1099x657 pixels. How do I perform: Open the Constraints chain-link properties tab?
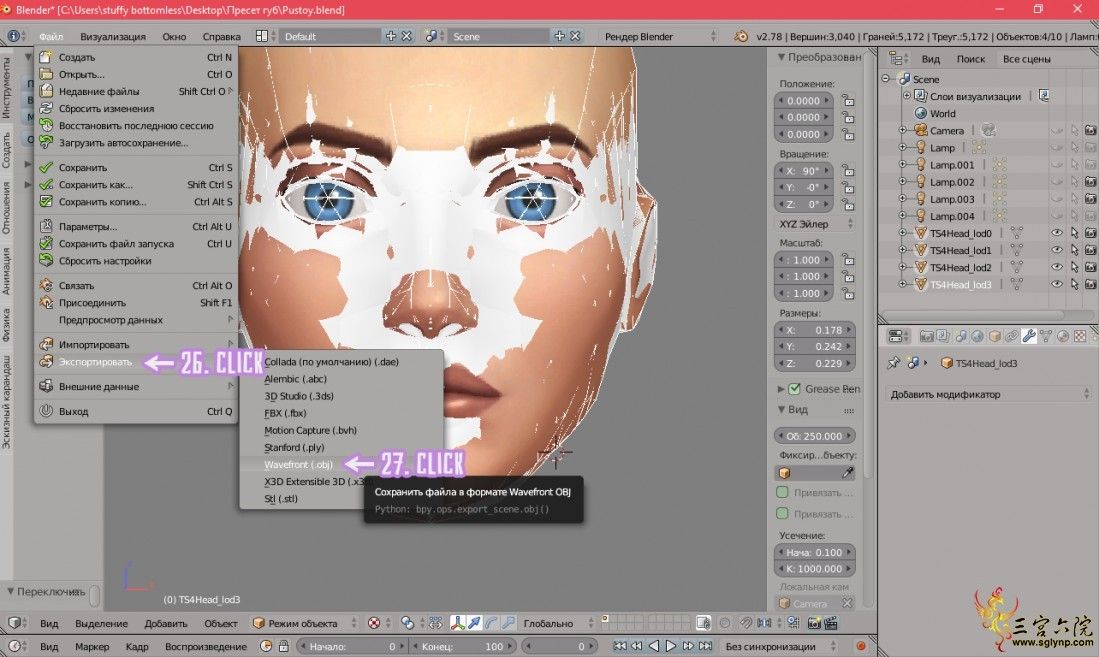(x=1011, y=337)
